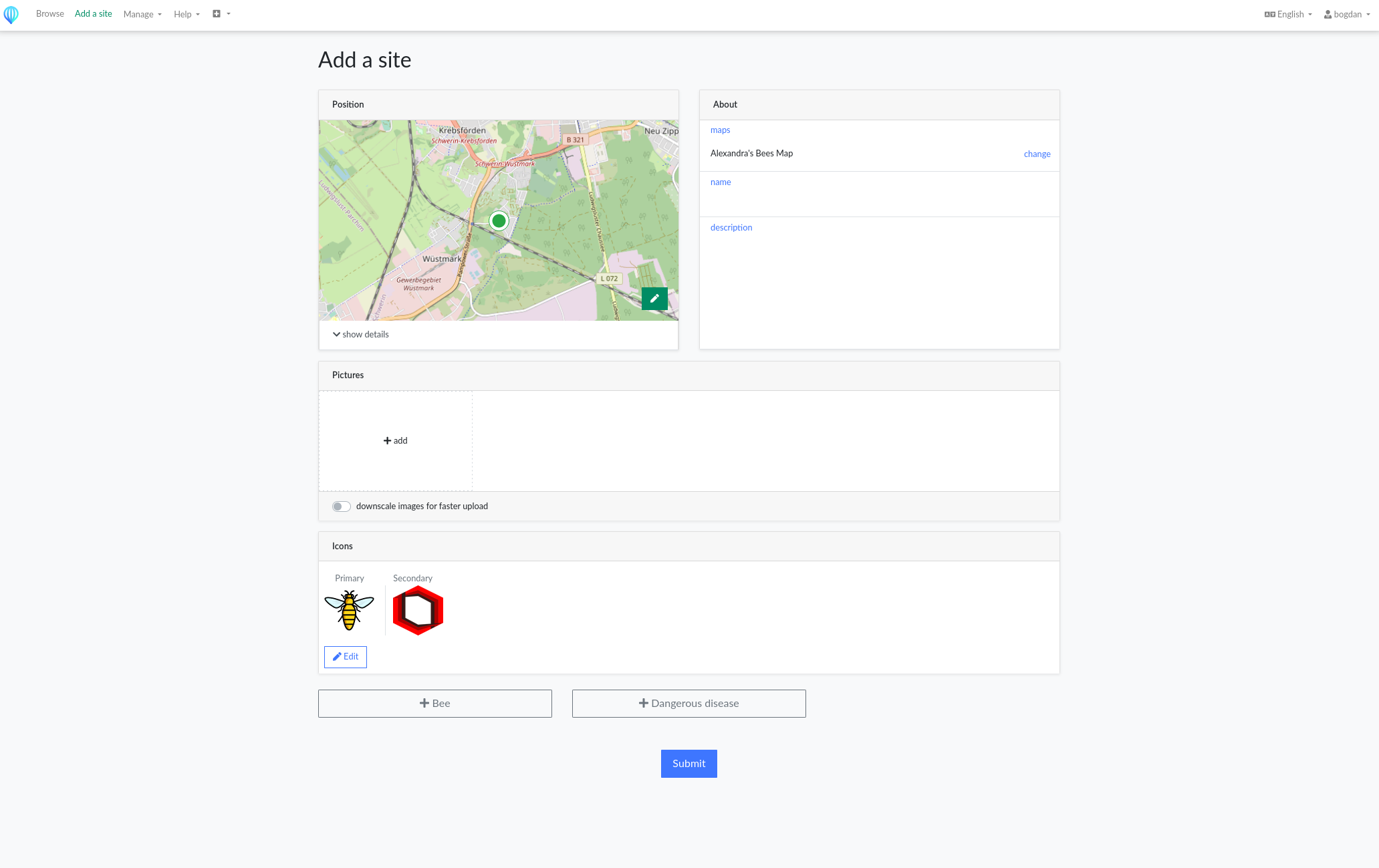The image size is (1379, 868).
Task: Select the primary bee icon
Action: 349,610
